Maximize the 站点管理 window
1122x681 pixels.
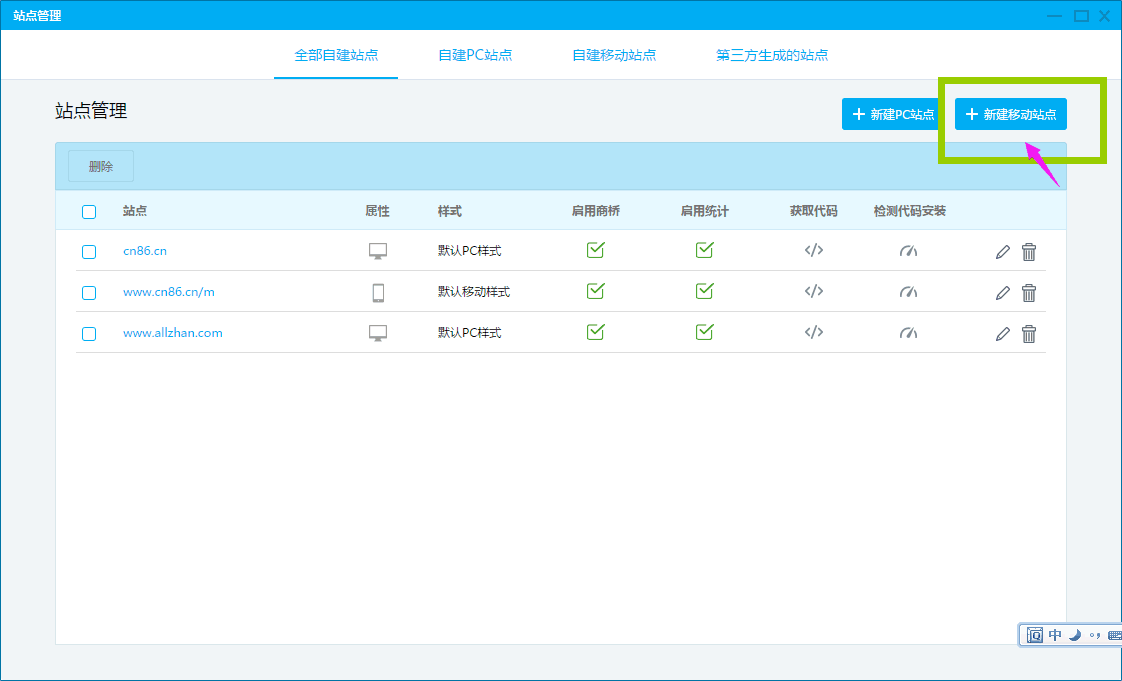[x=1082, y=16]
